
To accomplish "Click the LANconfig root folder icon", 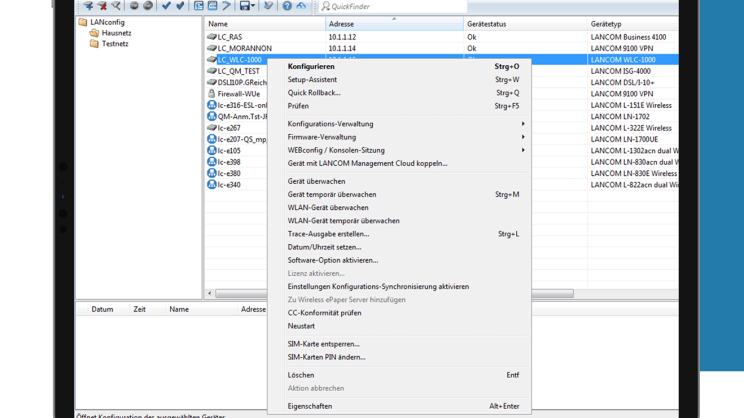I will coord(83,22).
